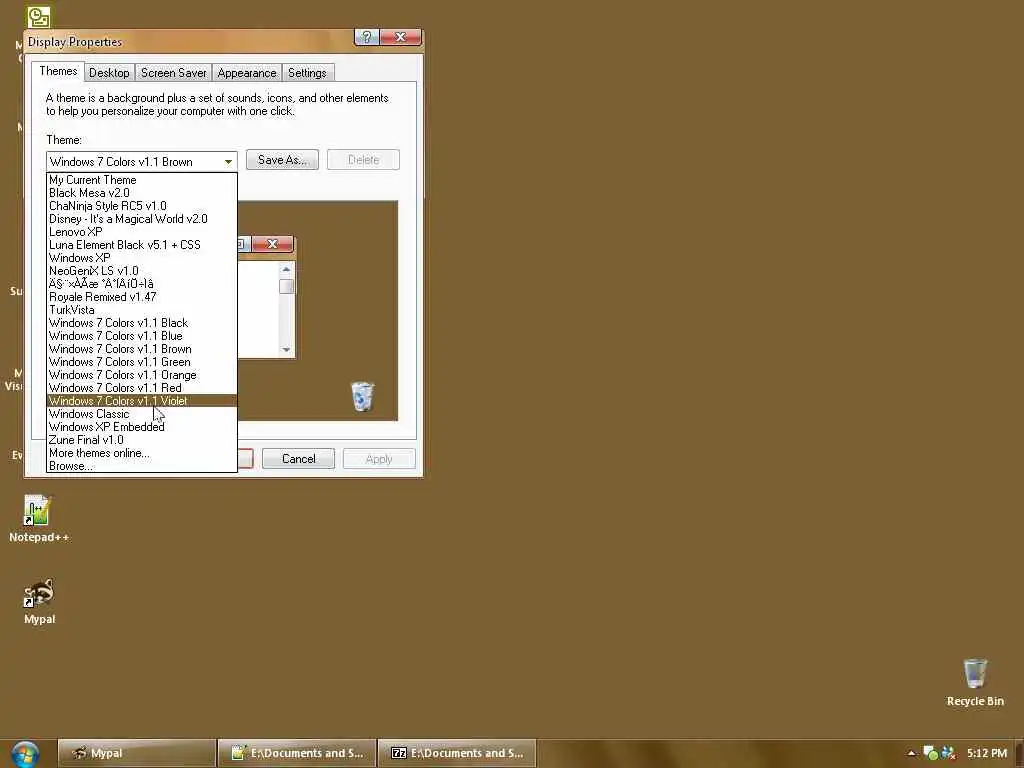This screenshot has width=1024, height=768.
Task: Choose Browse... in theme list
Action: point(142,466)
